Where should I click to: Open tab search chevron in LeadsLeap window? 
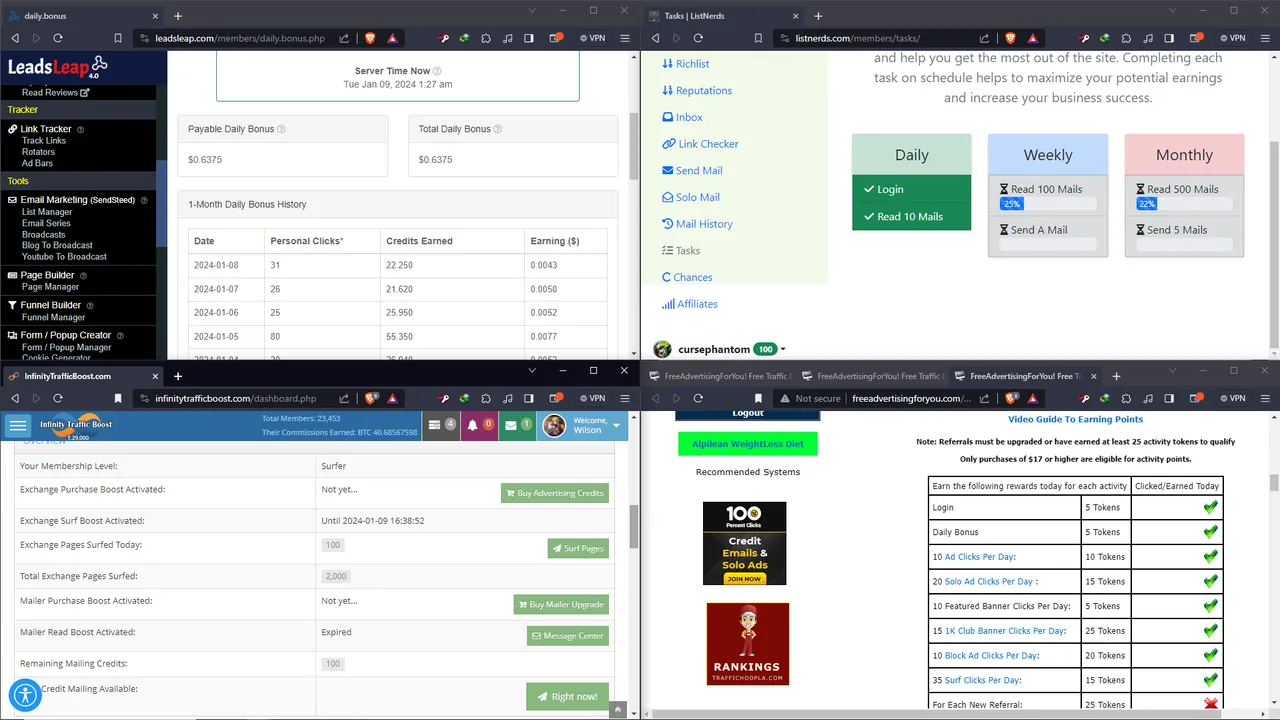[x=531, y=11]
